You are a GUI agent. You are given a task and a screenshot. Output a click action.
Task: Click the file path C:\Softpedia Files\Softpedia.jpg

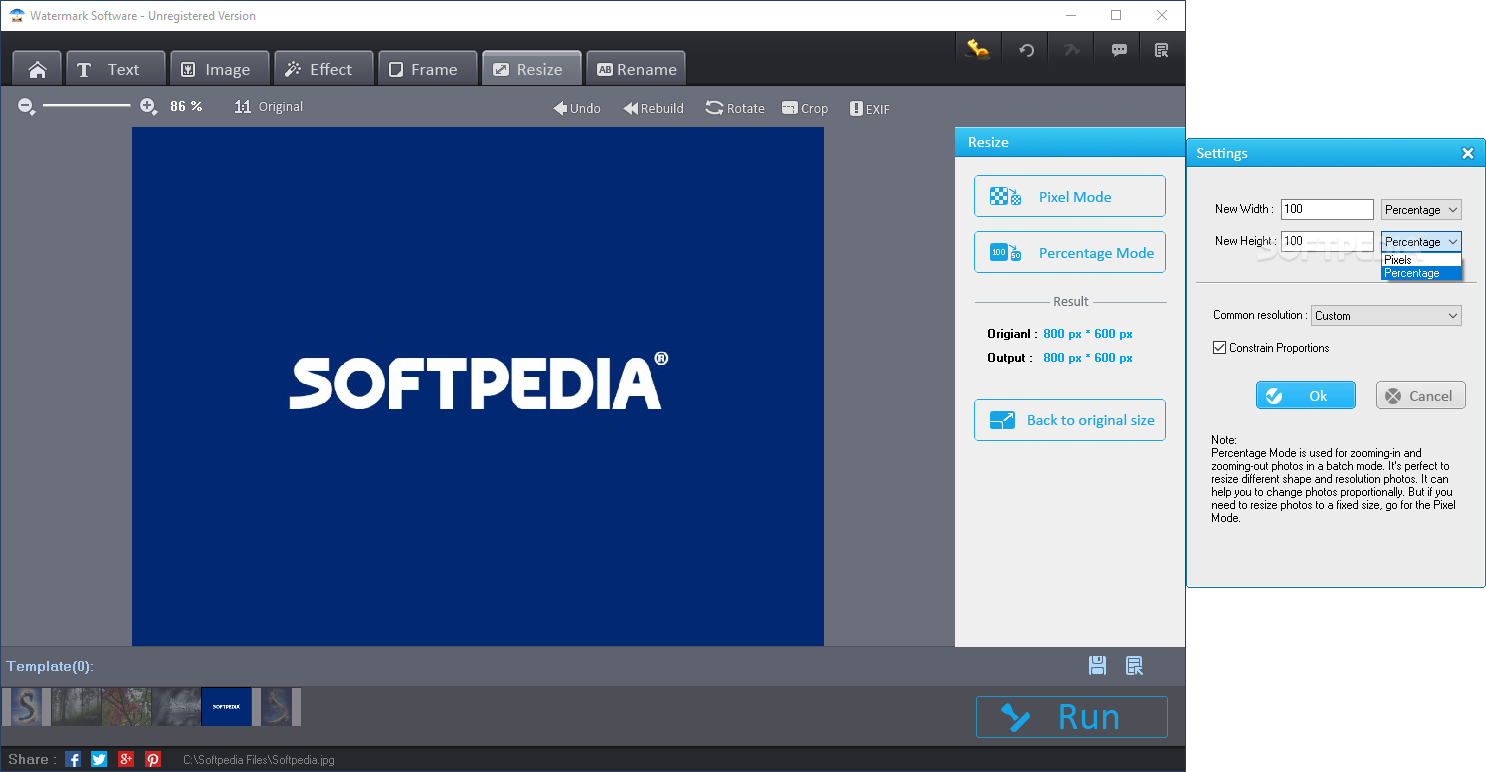pos(258,760)
